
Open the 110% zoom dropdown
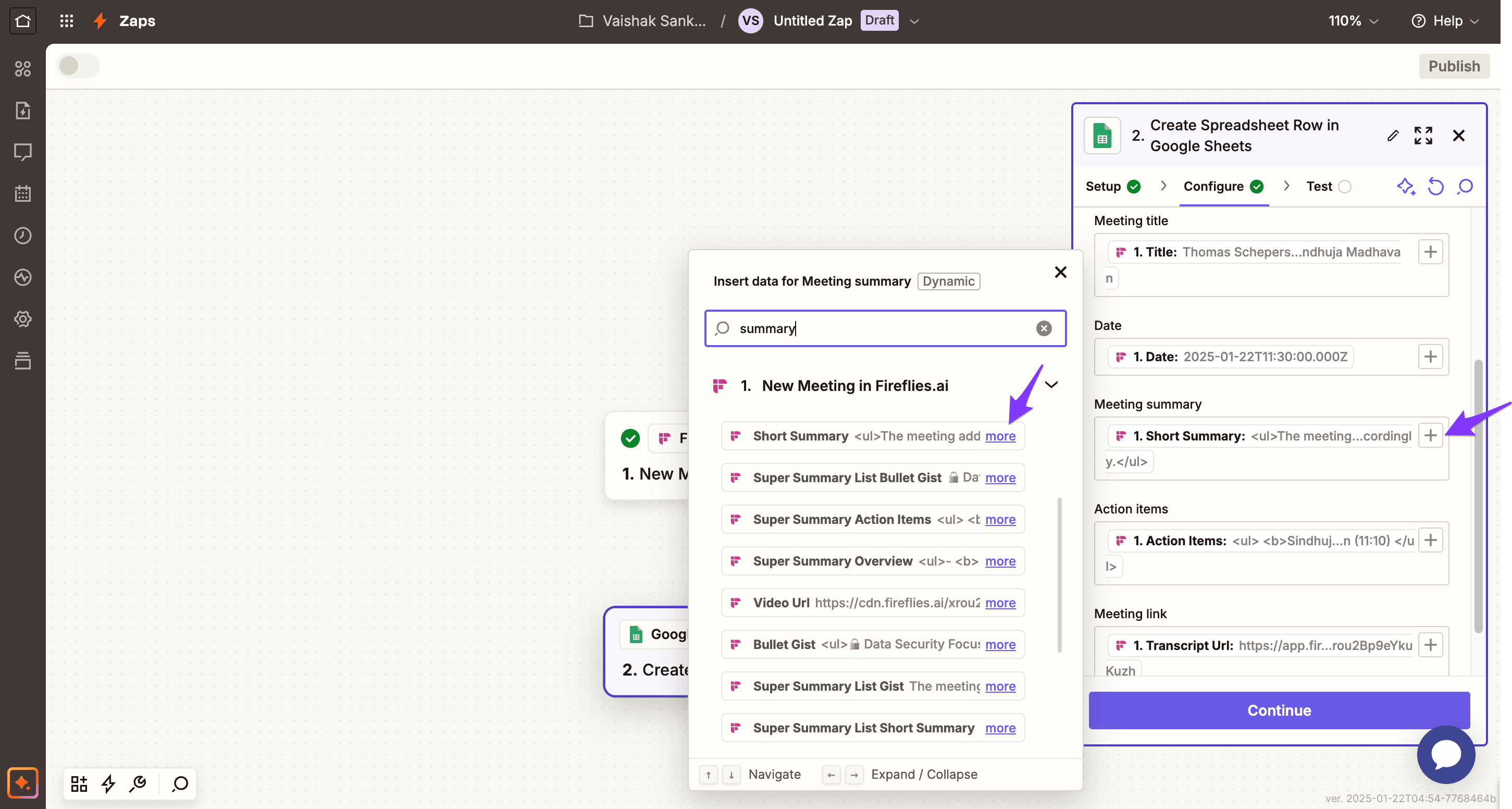point(1353,20)
